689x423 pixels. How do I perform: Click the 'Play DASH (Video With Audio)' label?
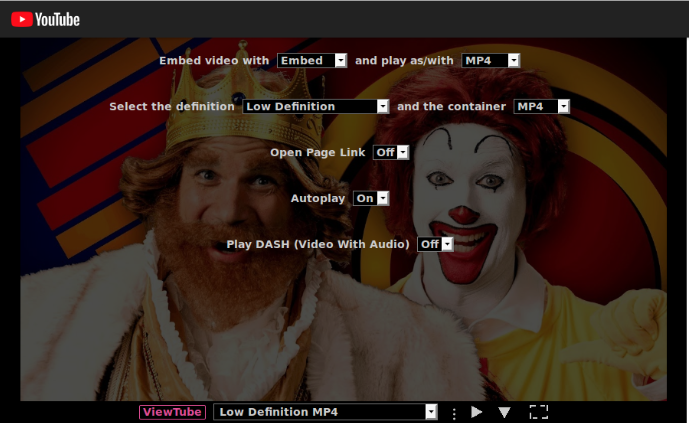click(318, 244)
